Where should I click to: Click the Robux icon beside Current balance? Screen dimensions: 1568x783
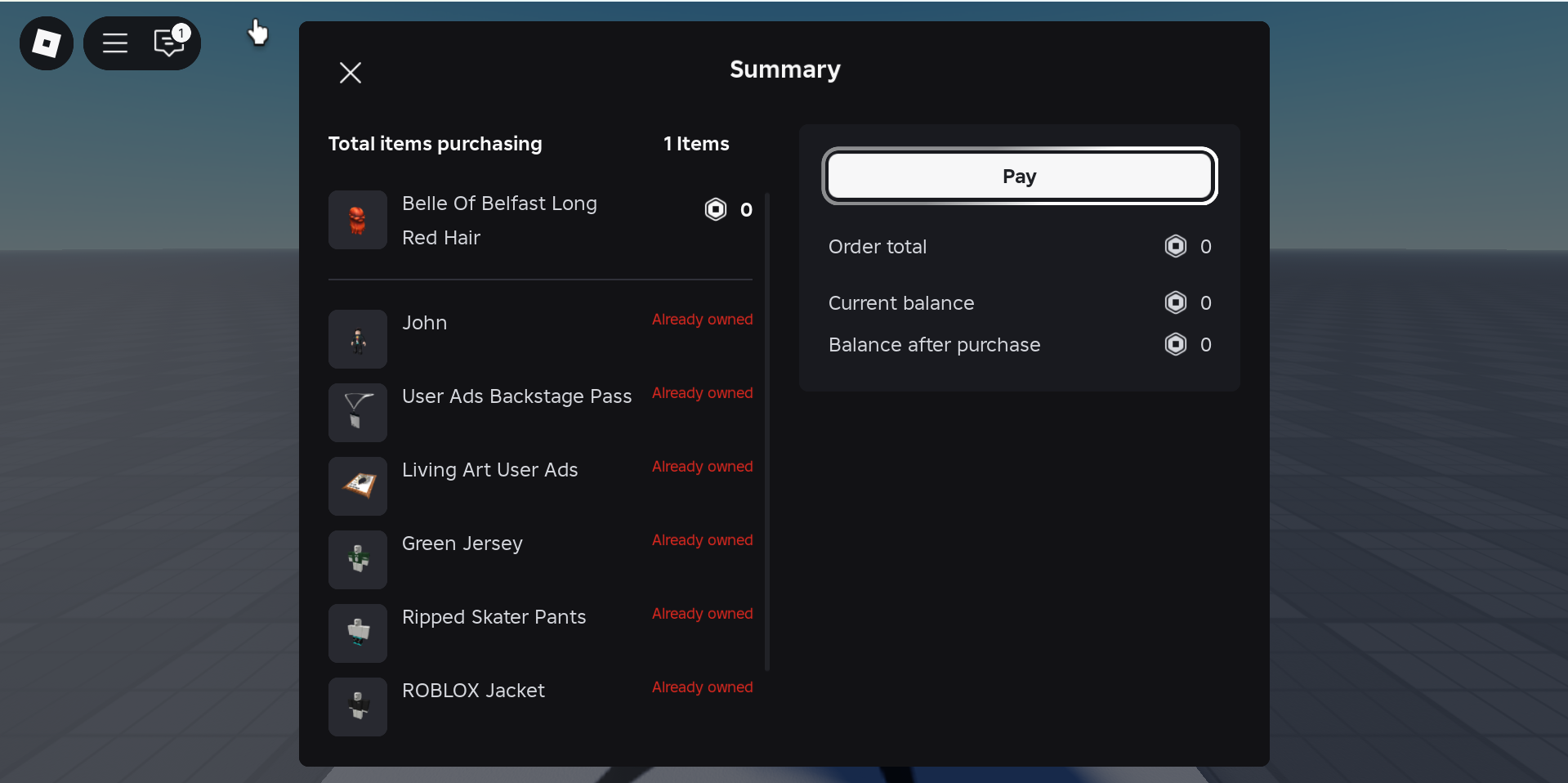click(1175, 302)
